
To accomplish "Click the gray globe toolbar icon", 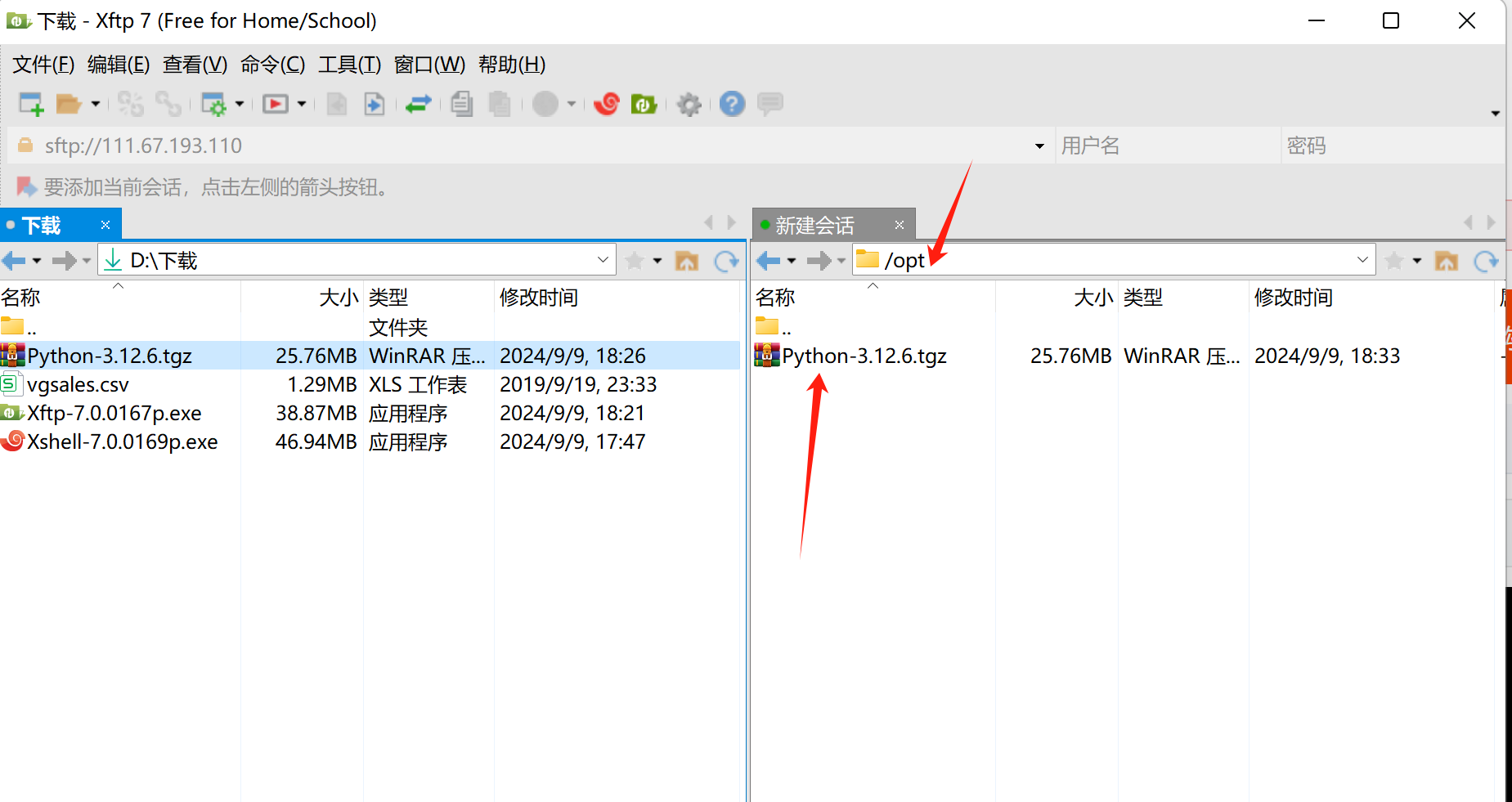I will [x=545, y=104].
